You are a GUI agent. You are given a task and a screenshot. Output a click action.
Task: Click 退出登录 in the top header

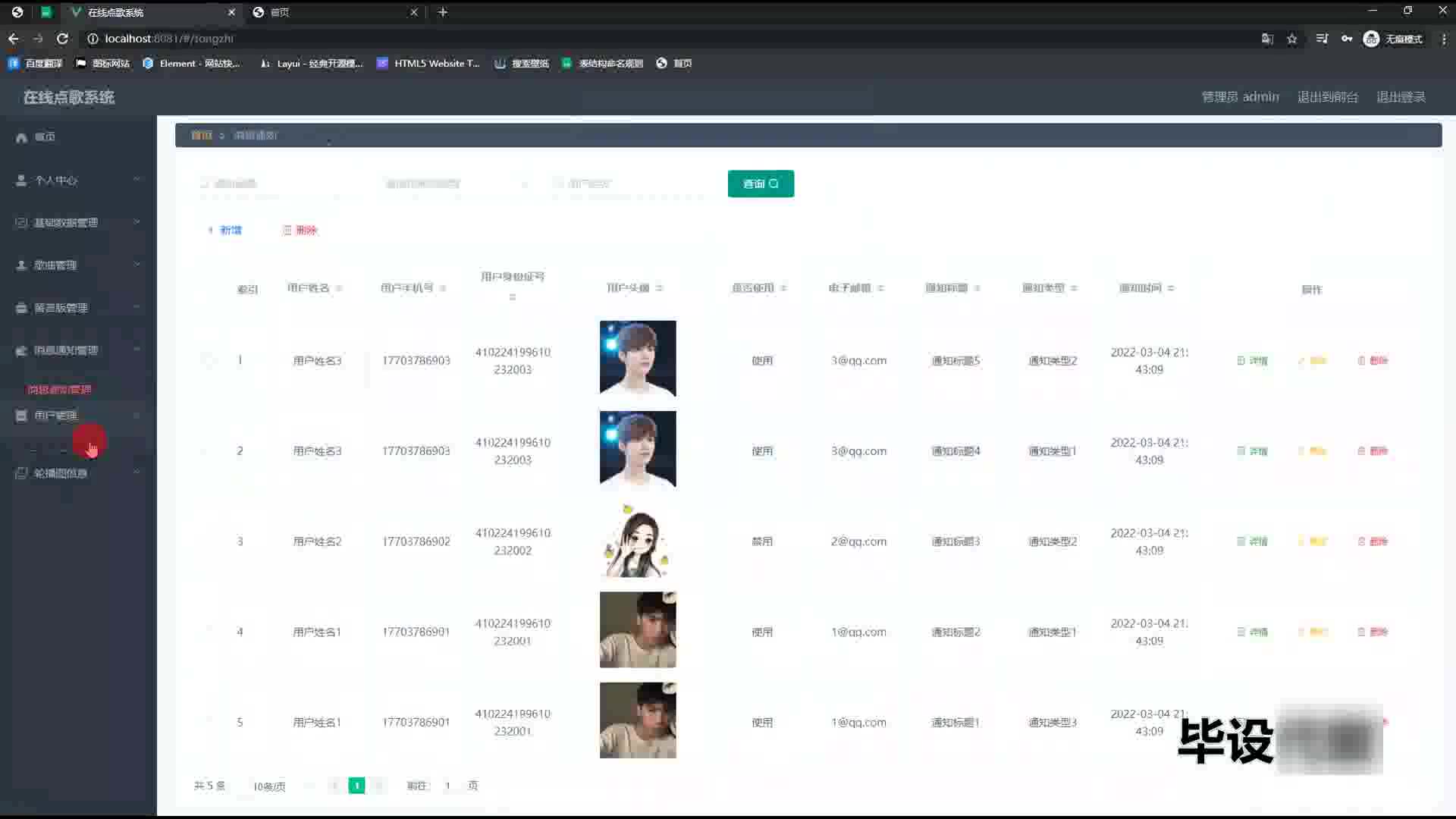(x=1401, y=97)
